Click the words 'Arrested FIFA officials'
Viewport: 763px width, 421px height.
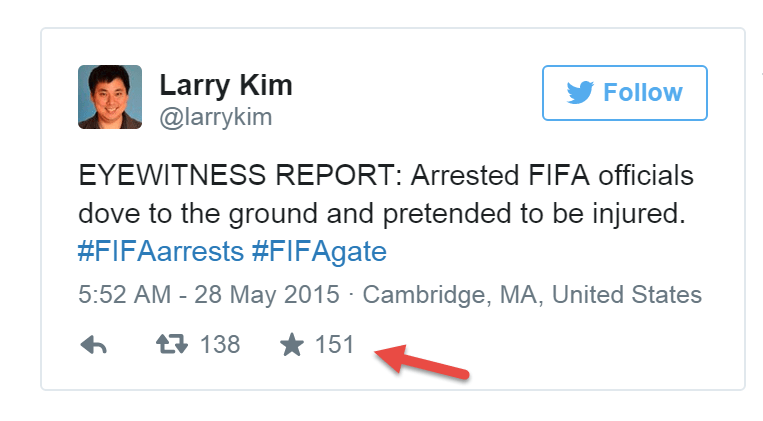pyautogui.click(x=552, y=175)
